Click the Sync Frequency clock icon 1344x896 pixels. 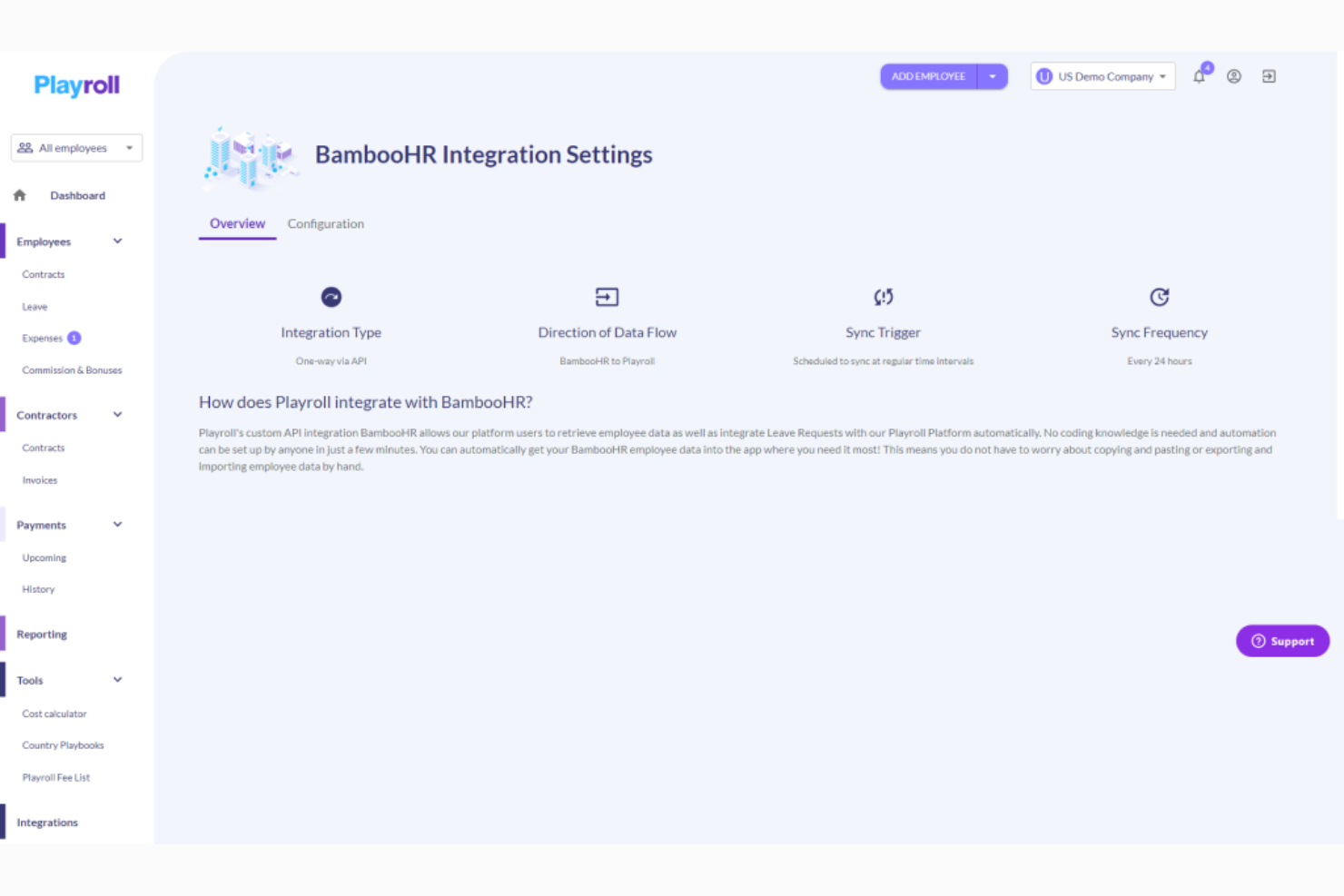pos(1160,297)
